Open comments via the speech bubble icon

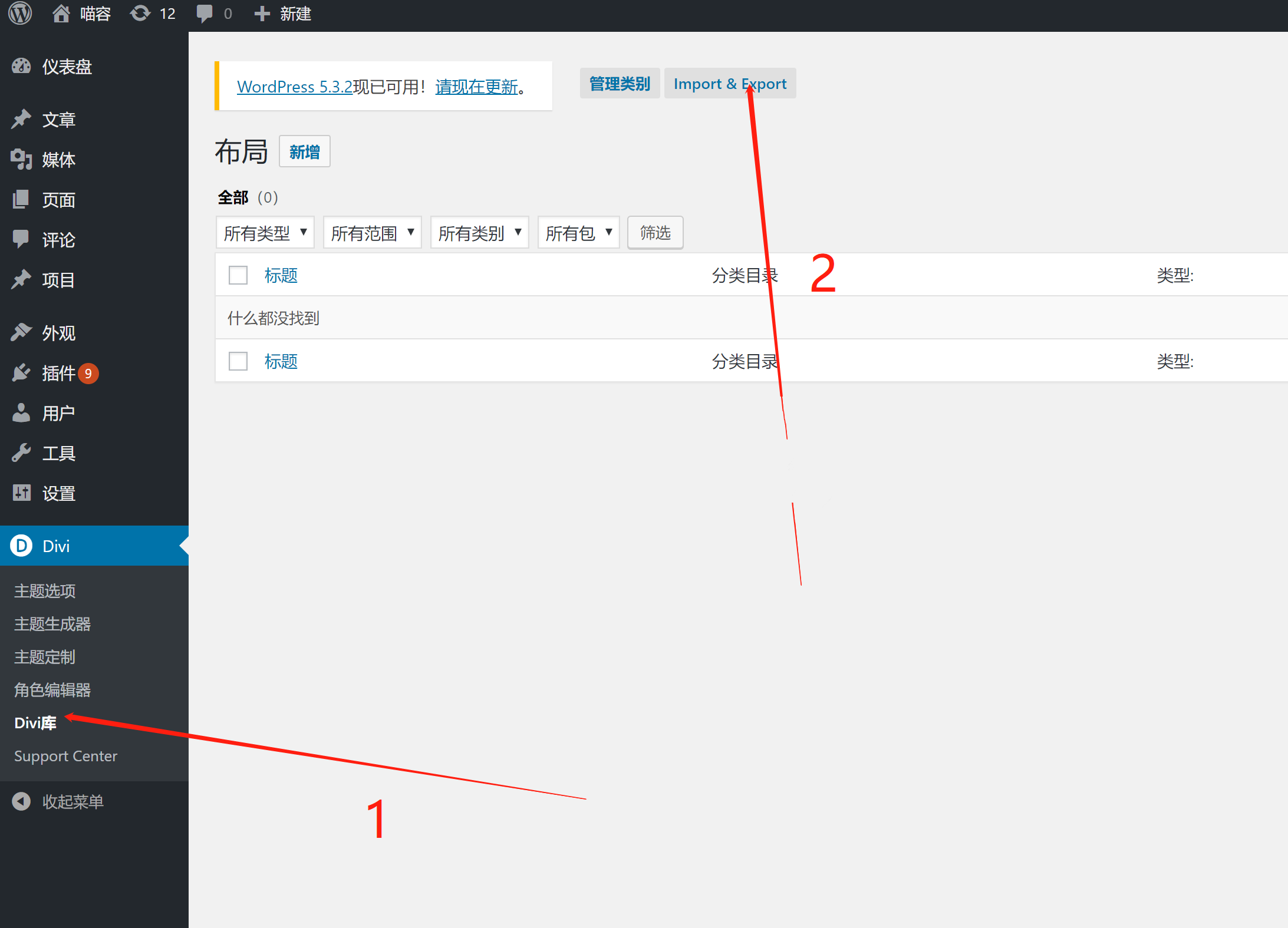point(205,13)
